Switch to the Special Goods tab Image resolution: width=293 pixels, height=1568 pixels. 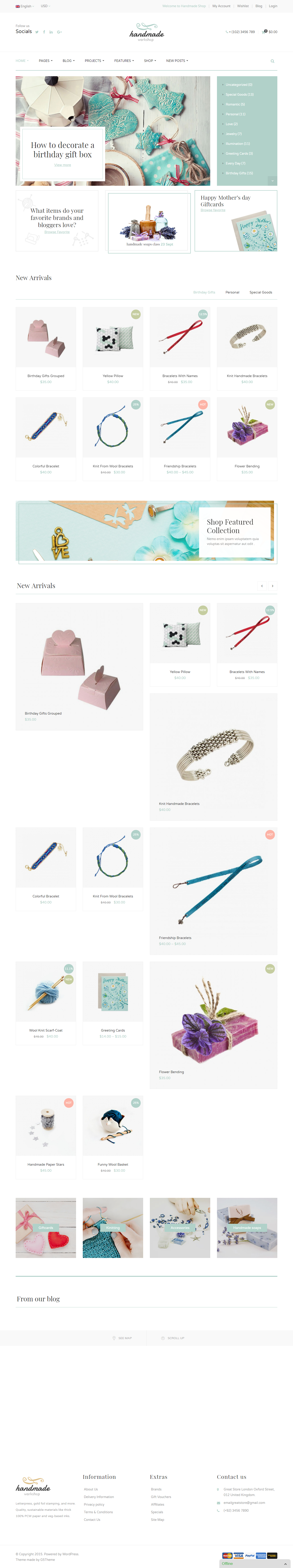click(x=261, y=292)
